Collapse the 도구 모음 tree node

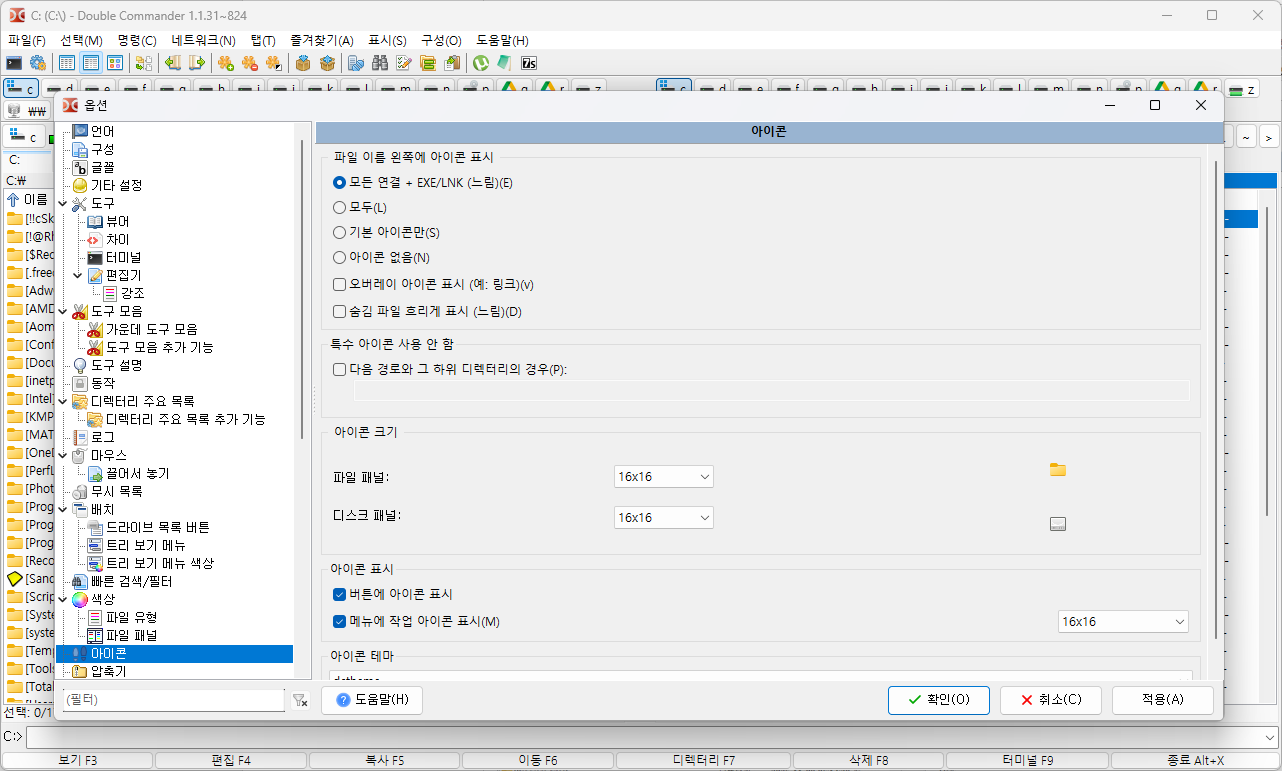point(63,311)
